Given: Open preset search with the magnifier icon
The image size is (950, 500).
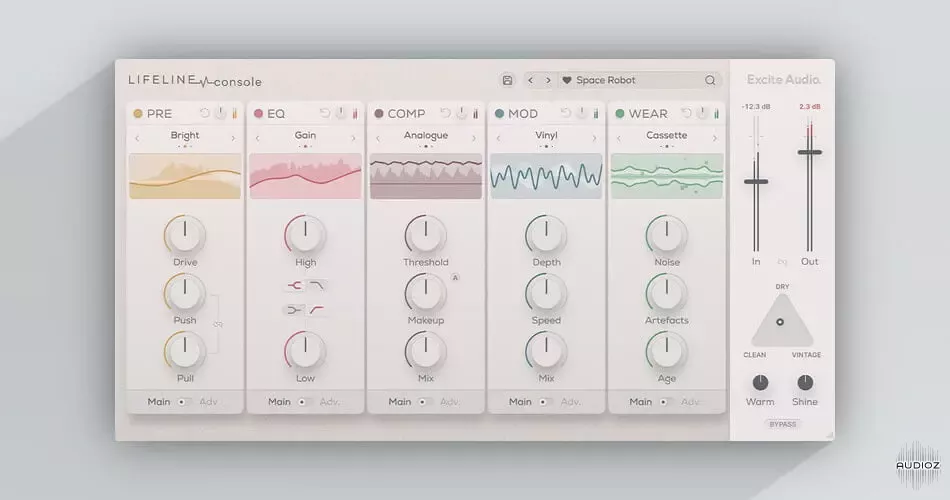Looking at the screenshot, I should pos(710,80).
